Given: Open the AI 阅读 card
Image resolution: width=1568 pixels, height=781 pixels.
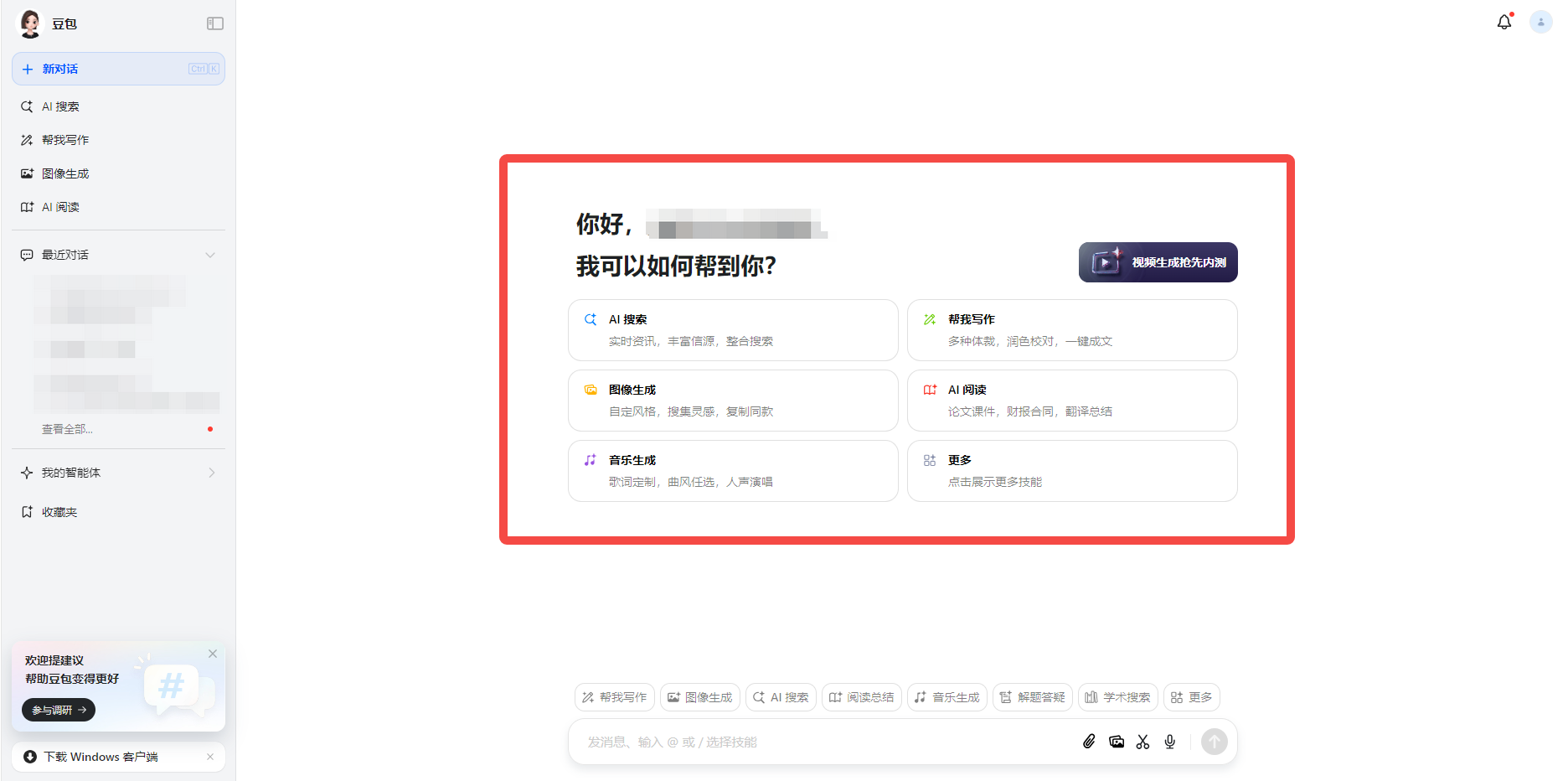Looking at the screenshot, I should [1072, 401].
